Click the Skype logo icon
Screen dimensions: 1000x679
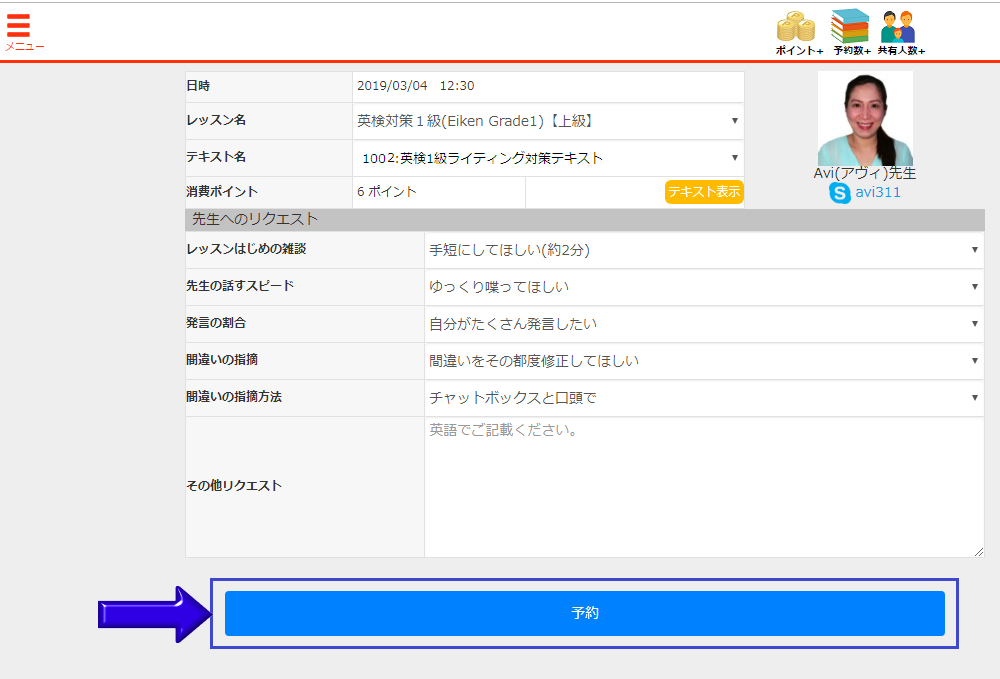(839, 193)
